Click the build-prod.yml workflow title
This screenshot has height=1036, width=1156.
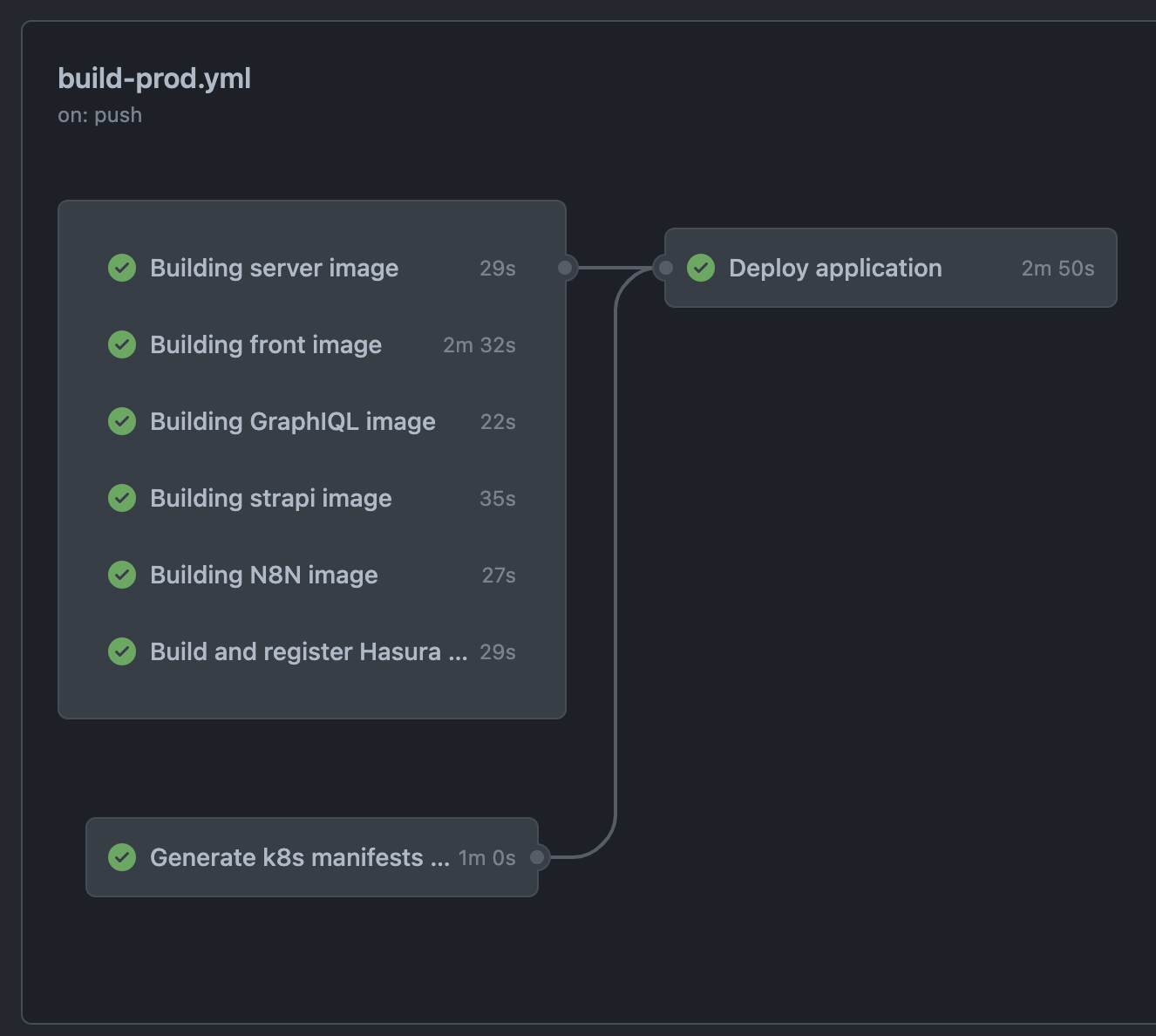154,78
